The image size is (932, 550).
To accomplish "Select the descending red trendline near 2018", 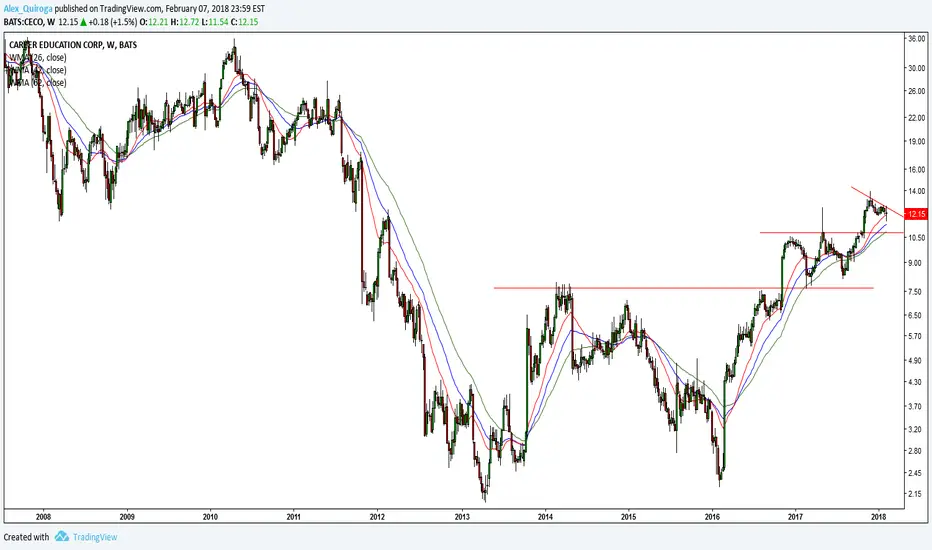I will [x=877, y=203].
